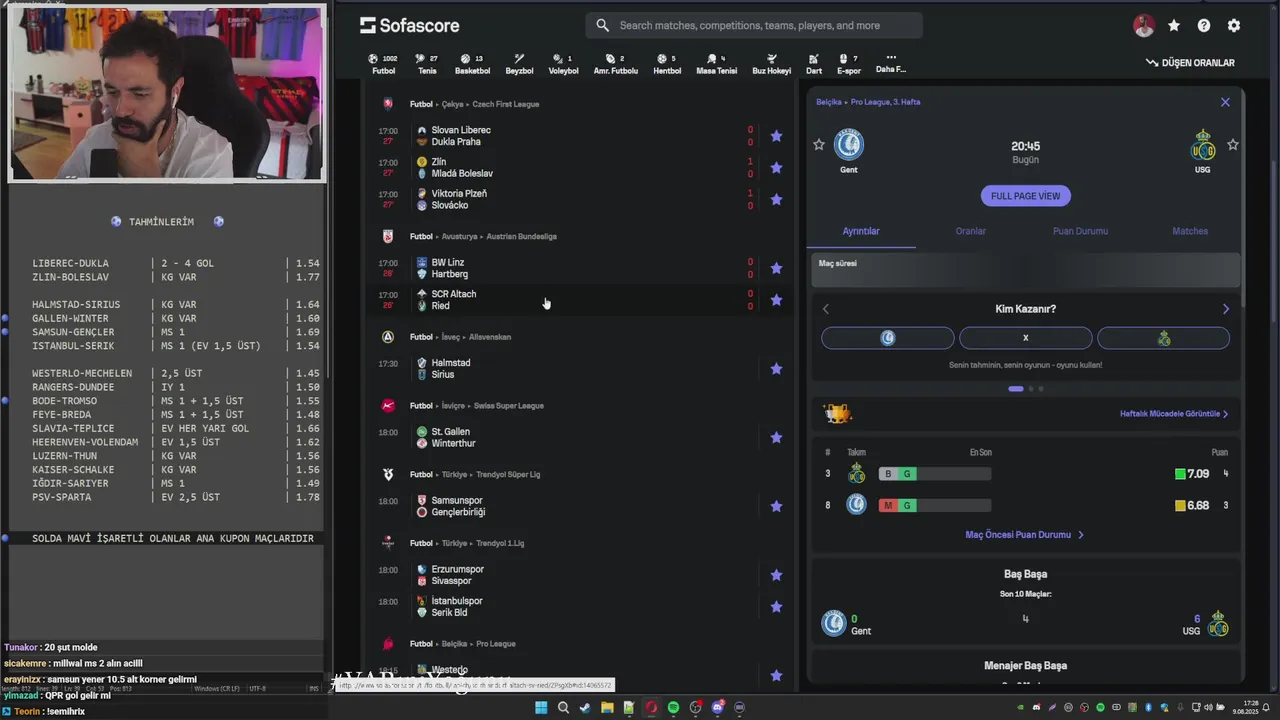The image size is (1280, 720).
Task: Click the carousel page indicator dots
Action: click(1025, 389)
